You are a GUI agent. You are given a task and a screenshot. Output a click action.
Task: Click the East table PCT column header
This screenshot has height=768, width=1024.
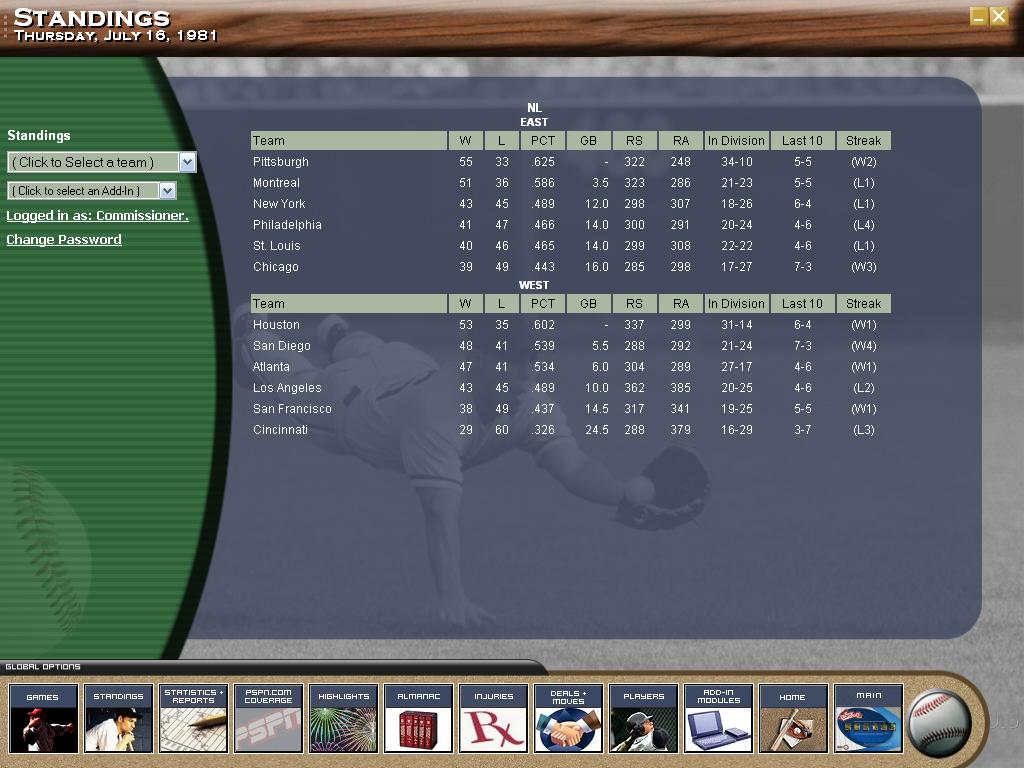point(543,140)
